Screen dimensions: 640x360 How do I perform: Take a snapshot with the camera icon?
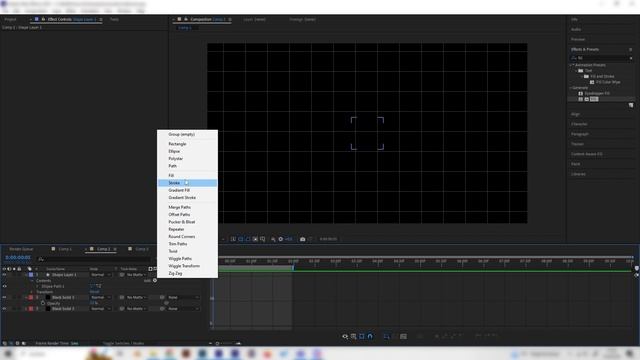pos(302,239)
